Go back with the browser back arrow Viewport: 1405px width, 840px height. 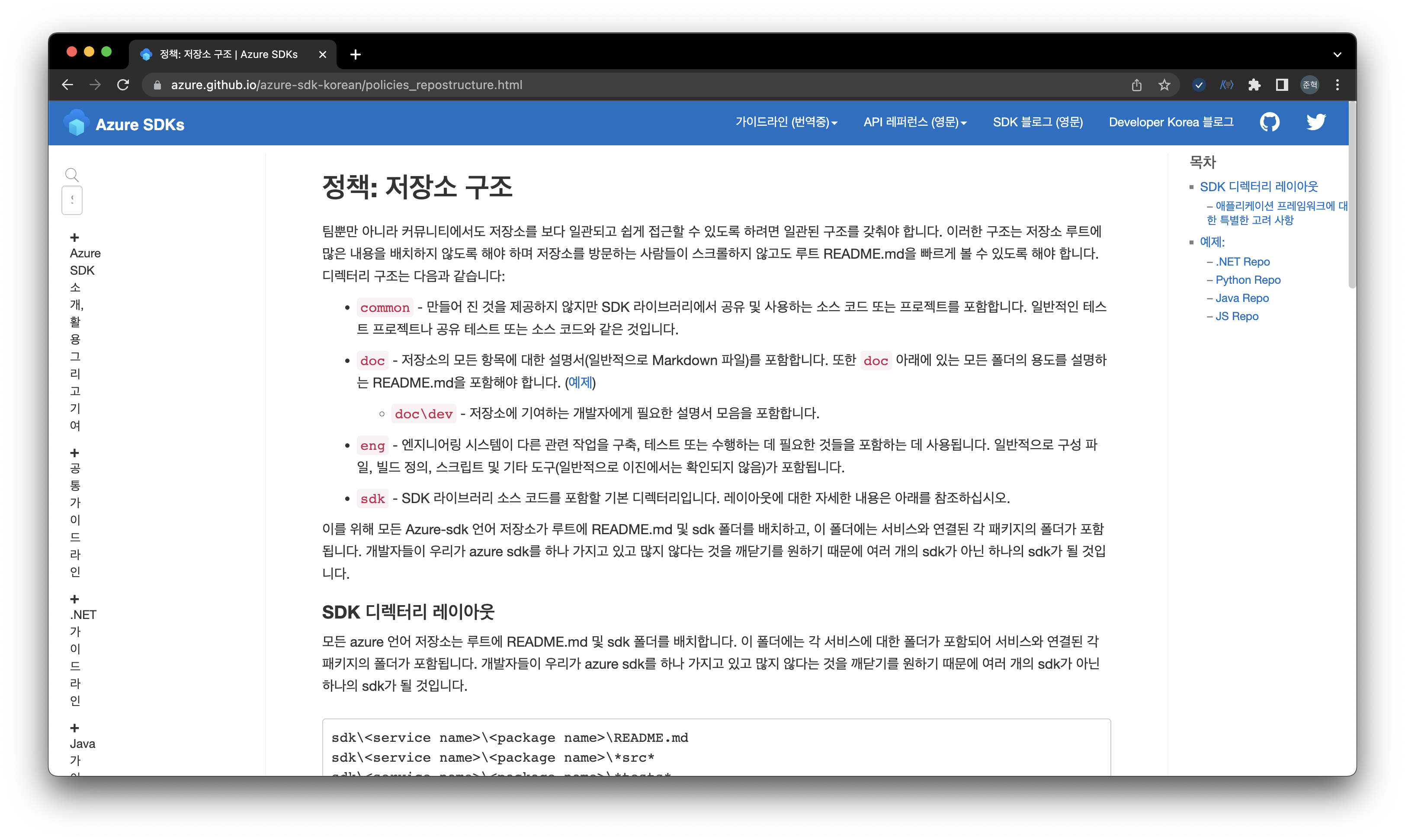point(67,85)
